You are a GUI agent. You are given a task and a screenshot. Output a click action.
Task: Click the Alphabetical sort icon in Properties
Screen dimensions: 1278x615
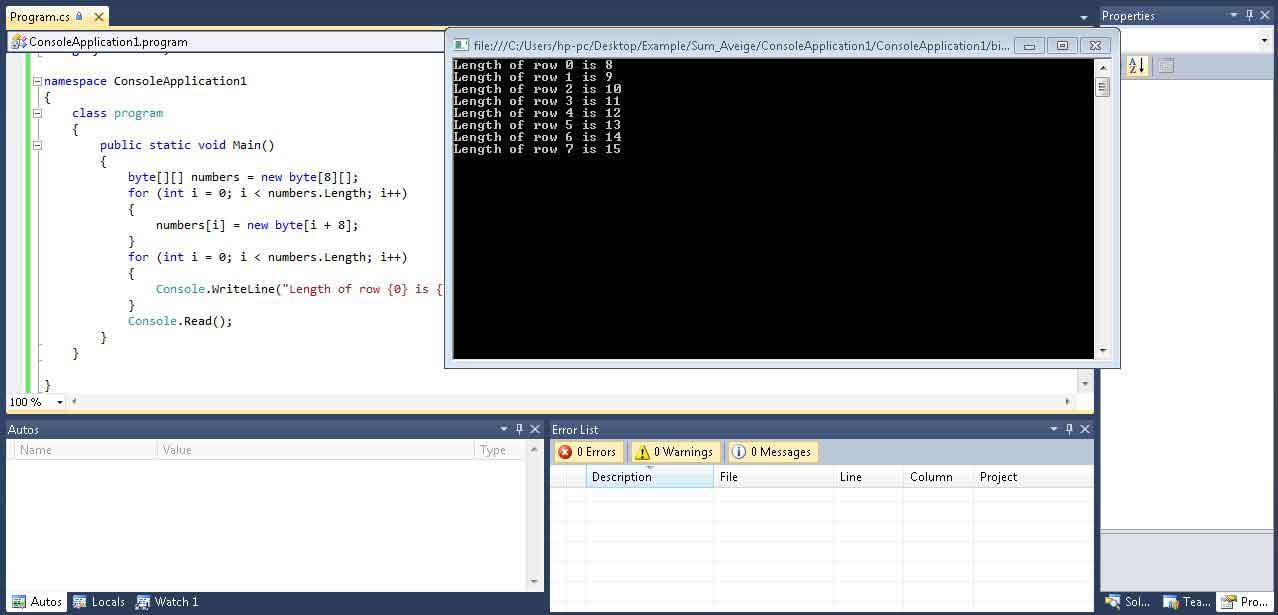point(1137,66)
